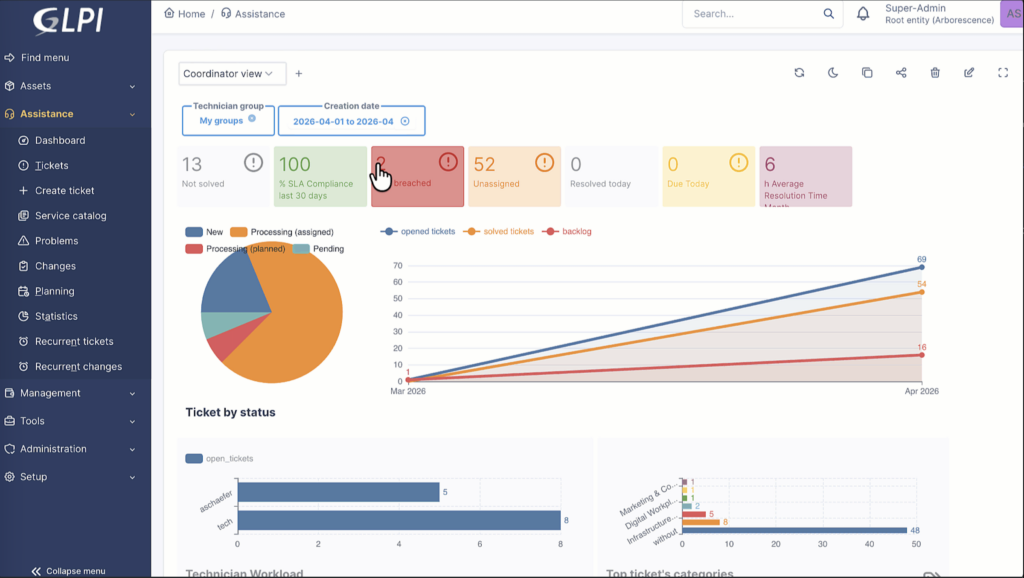Remove the My groups filter
The width and height of the screenshot is (1024, 578).
coord(252,118)
